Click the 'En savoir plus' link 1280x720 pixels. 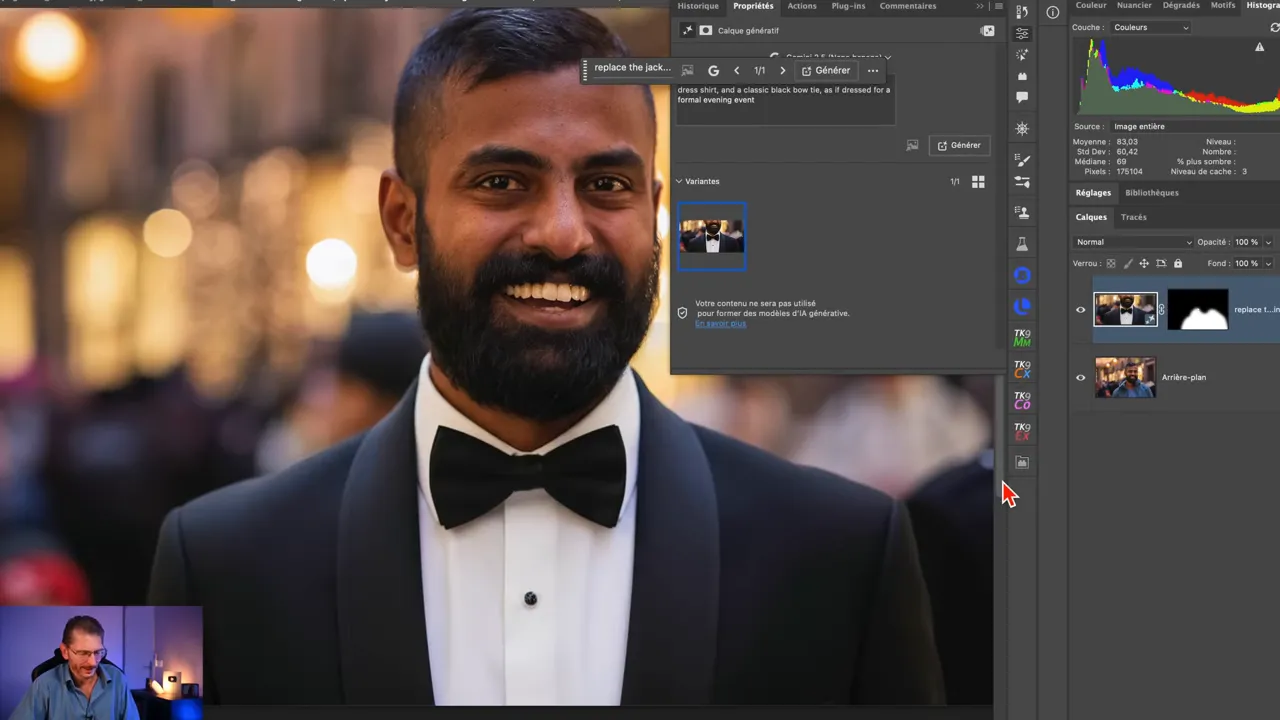[x=720, y=324]
